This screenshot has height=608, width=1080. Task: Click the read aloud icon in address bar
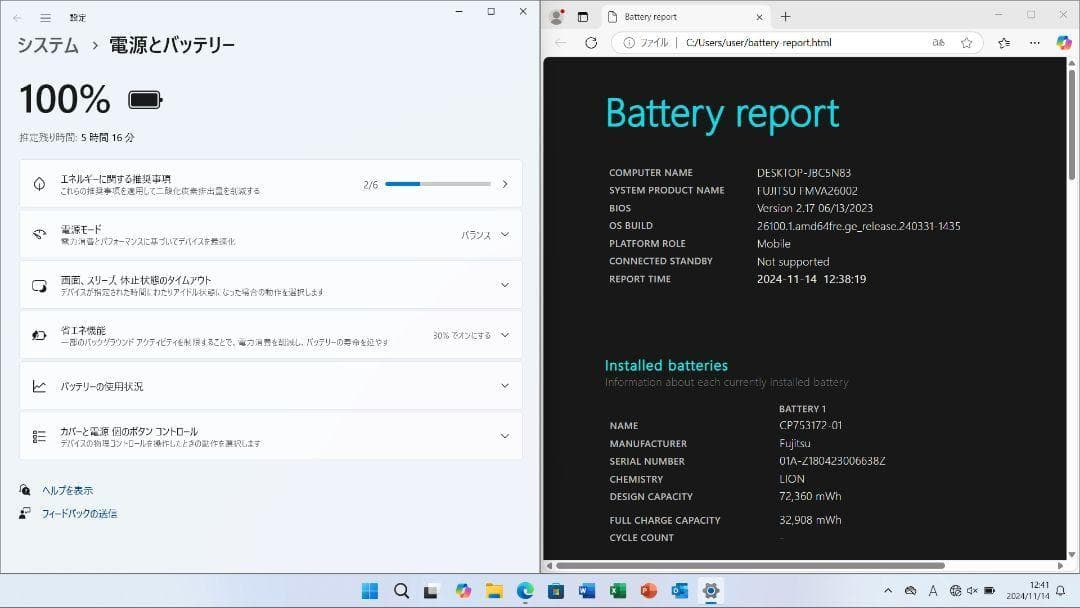[x=937, y=42]
